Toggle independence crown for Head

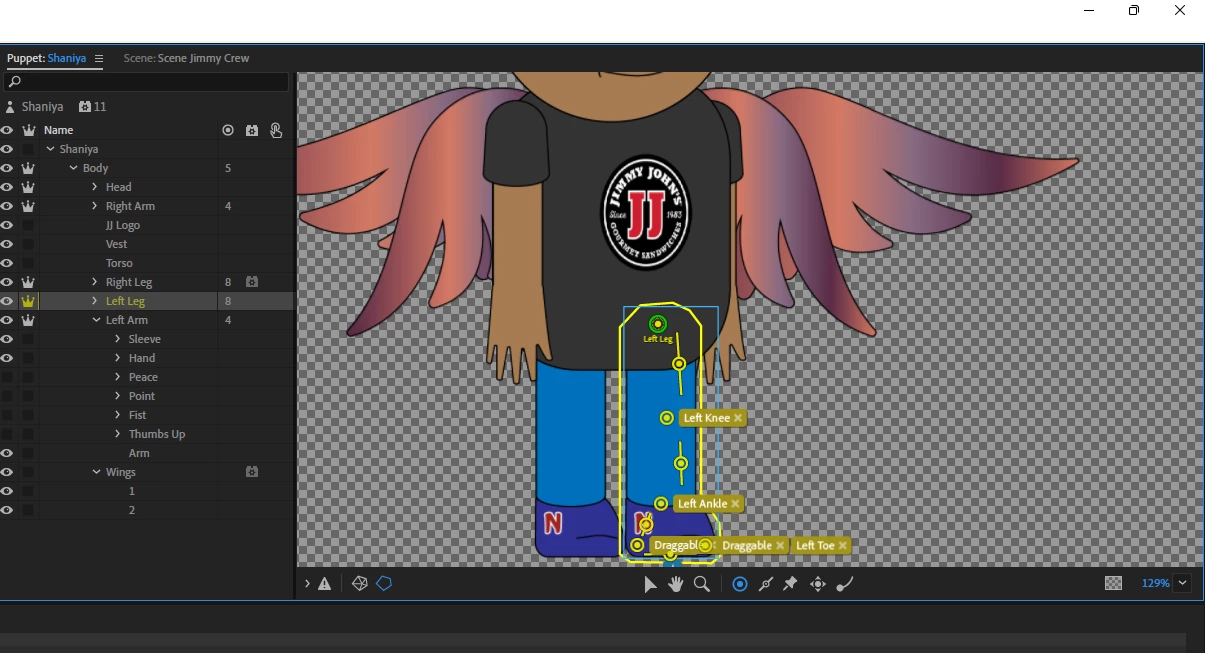coord(28,187)
